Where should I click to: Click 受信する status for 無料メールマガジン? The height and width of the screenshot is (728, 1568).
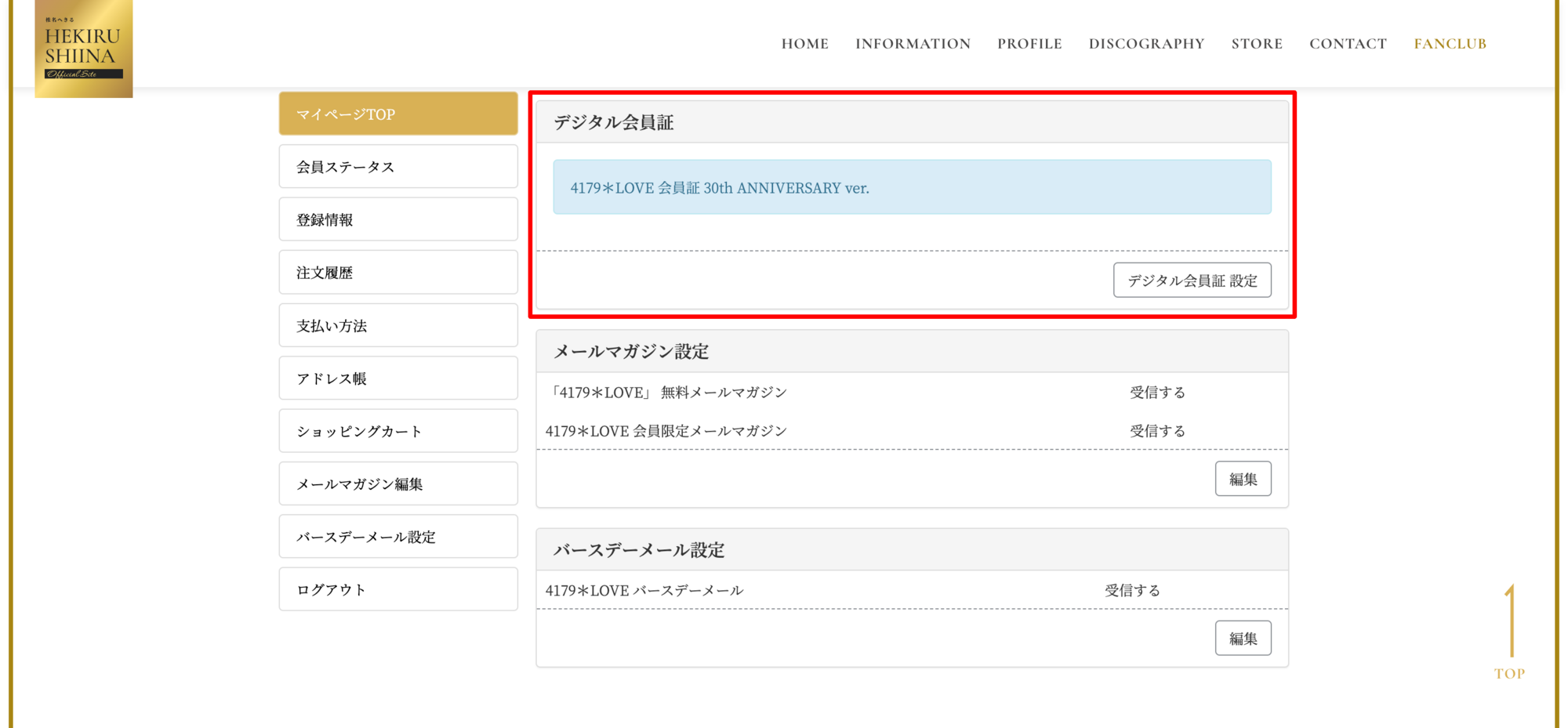1157,393
